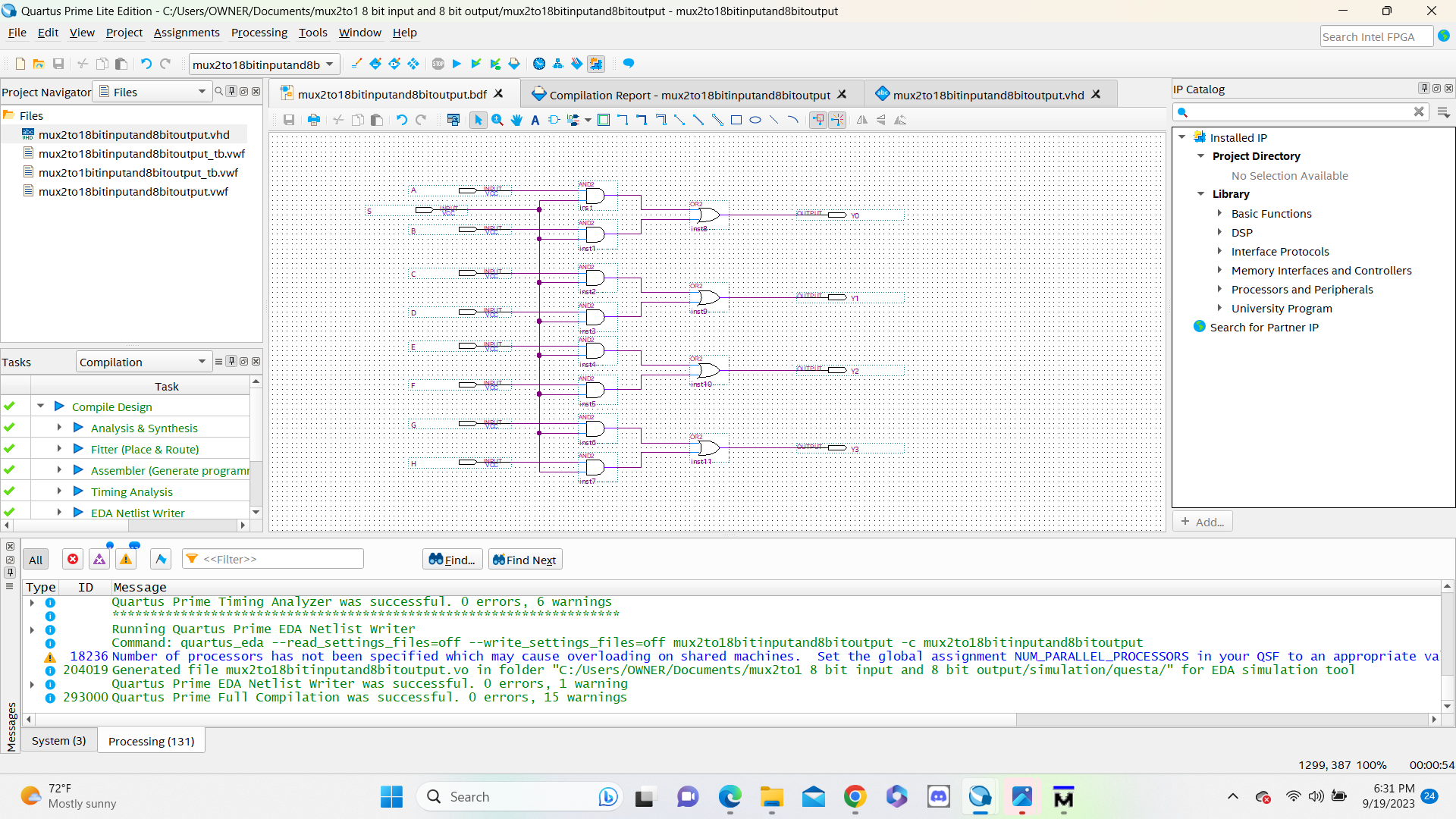Toggle the error messages filter
Screen dimensions: 1456x819
point(73,560)
